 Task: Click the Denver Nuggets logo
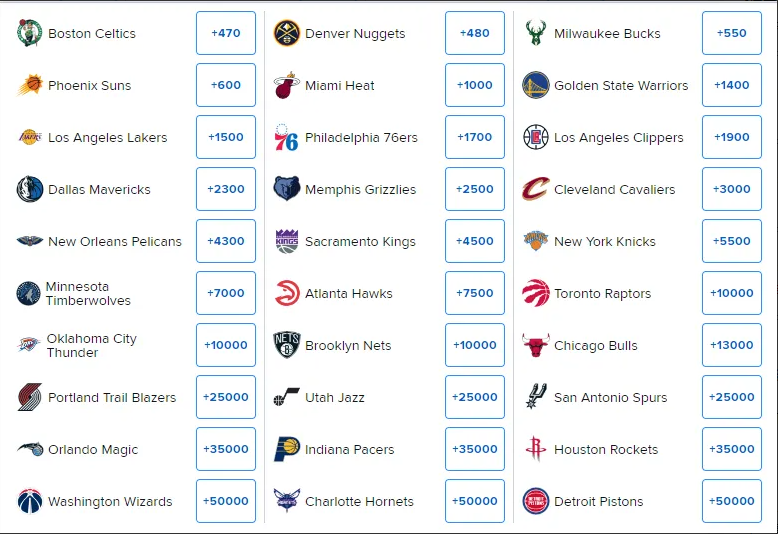point(286,33)
